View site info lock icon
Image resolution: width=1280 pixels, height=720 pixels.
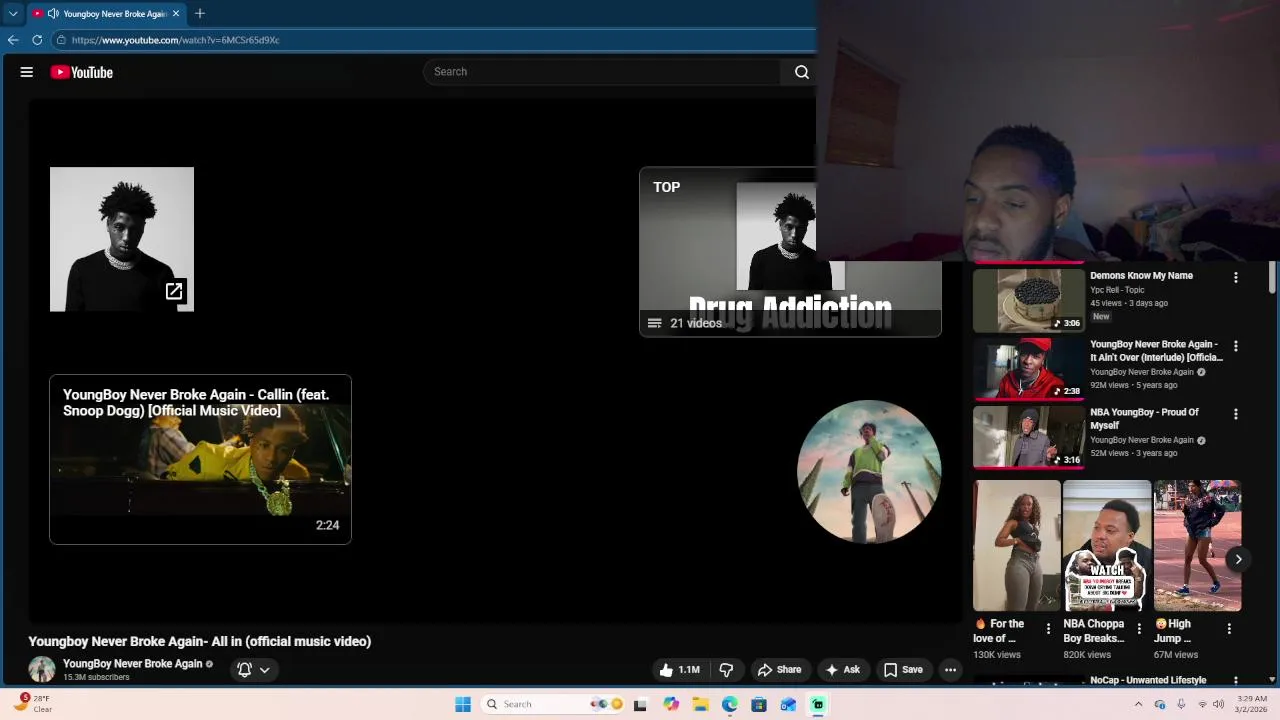[61, 40]
